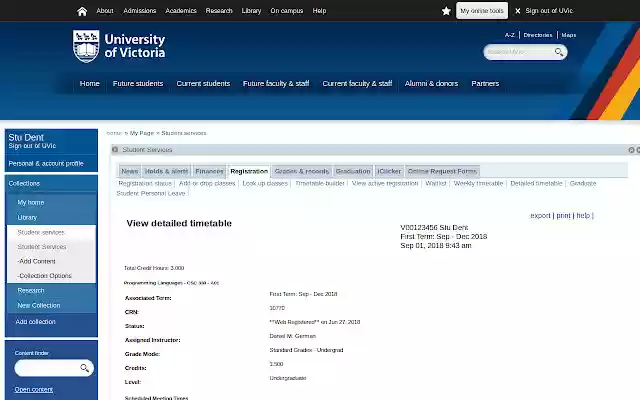Click the print link
This screenshot has width=640, height=400.
tap(563, 216)
